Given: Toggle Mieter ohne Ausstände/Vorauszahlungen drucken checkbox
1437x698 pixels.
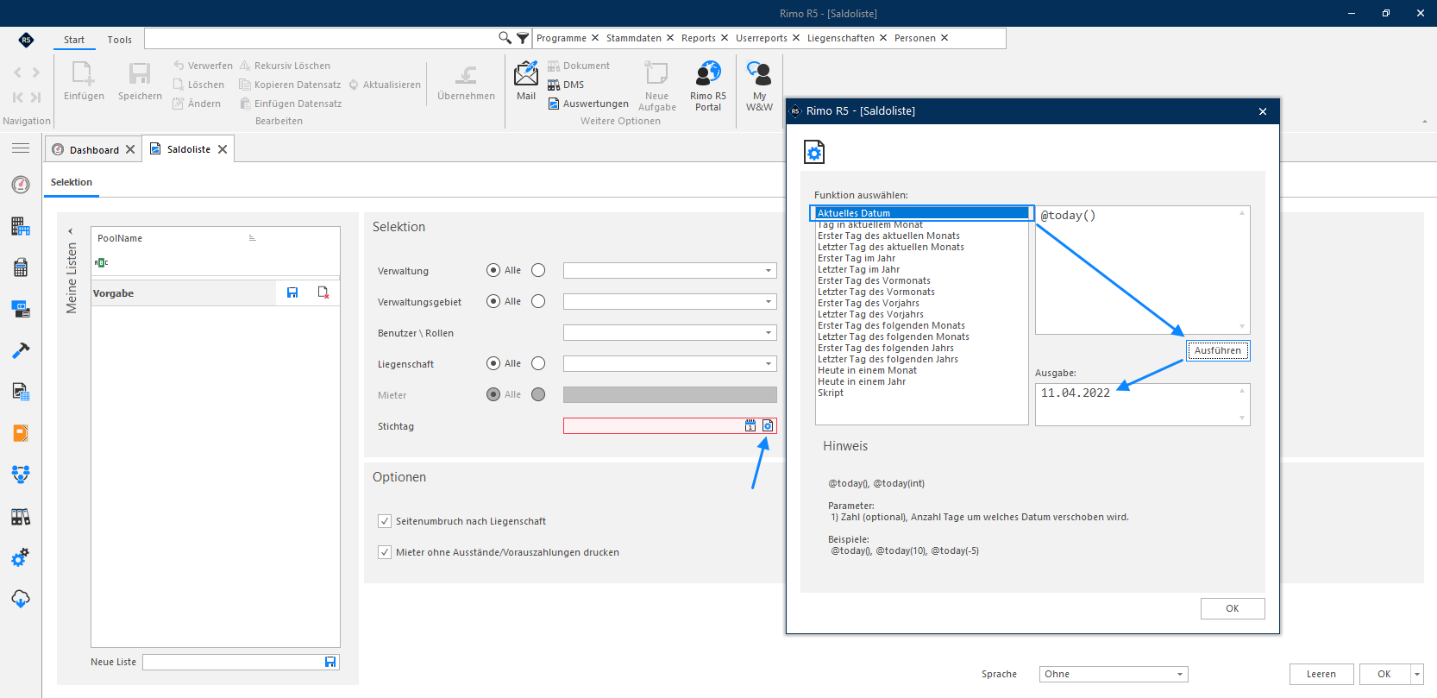Looking at the screenshot, I should (x=385, y=552).
